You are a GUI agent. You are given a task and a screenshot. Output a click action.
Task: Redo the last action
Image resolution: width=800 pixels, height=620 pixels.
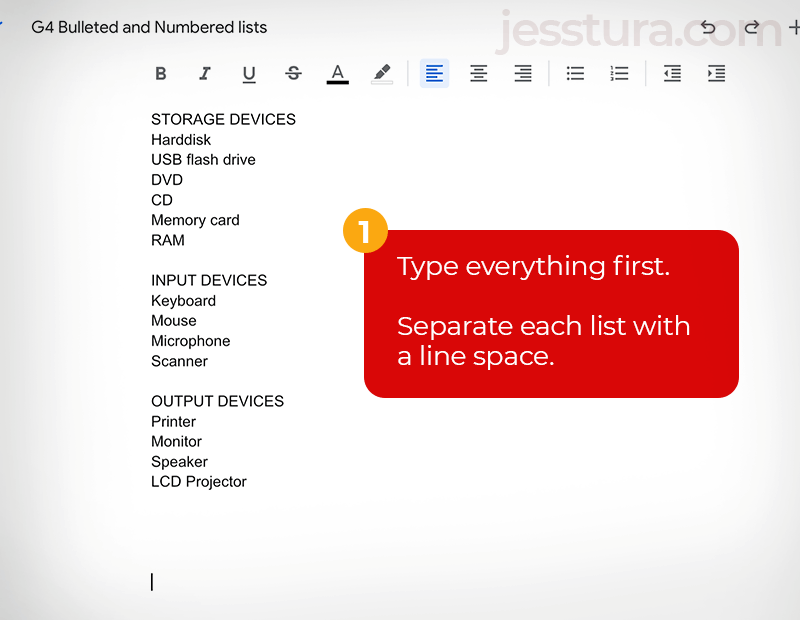[752, 27]
